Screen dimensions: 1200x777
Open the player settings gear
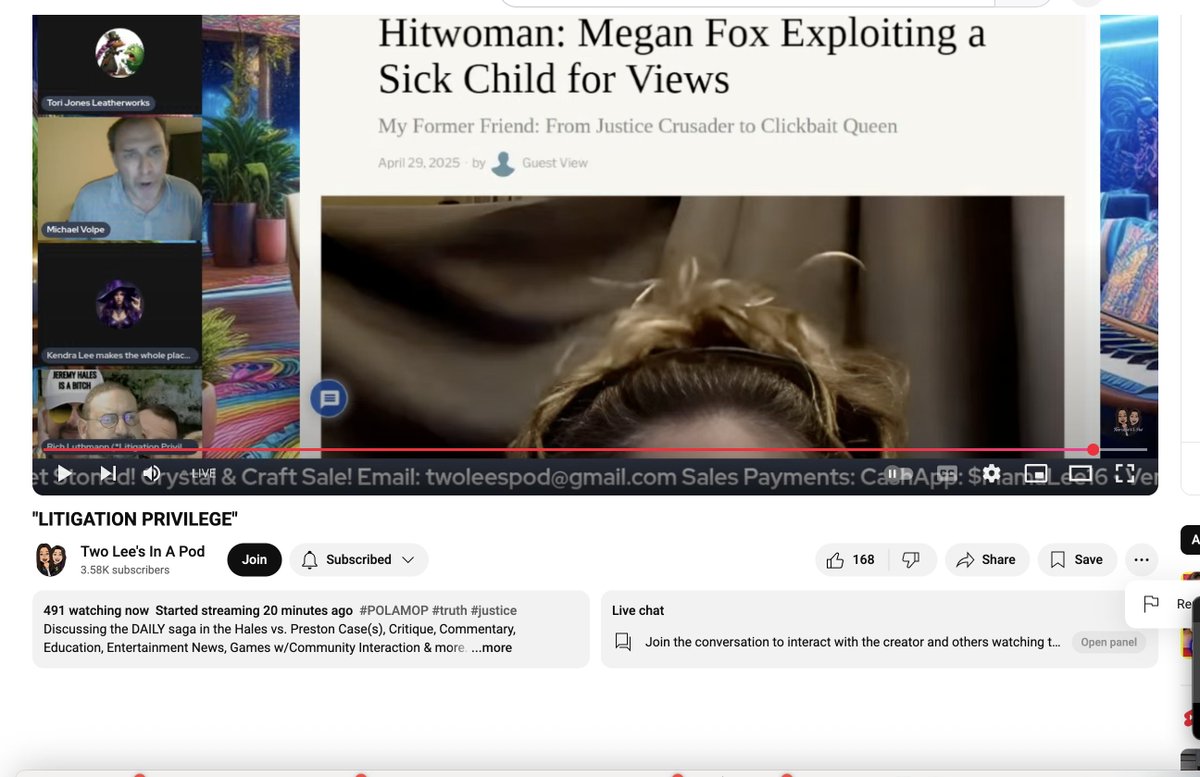[991, 473]
